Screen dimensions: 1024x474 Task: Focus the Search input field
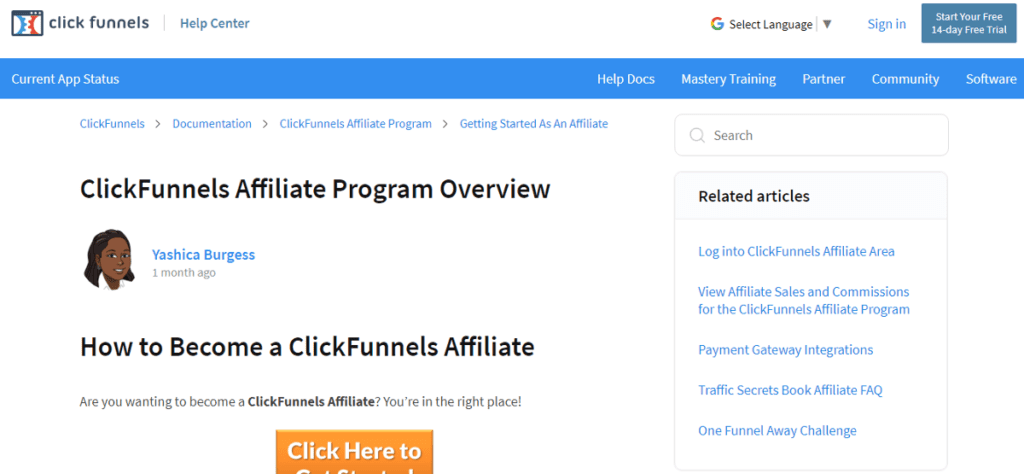coord(811,135)
